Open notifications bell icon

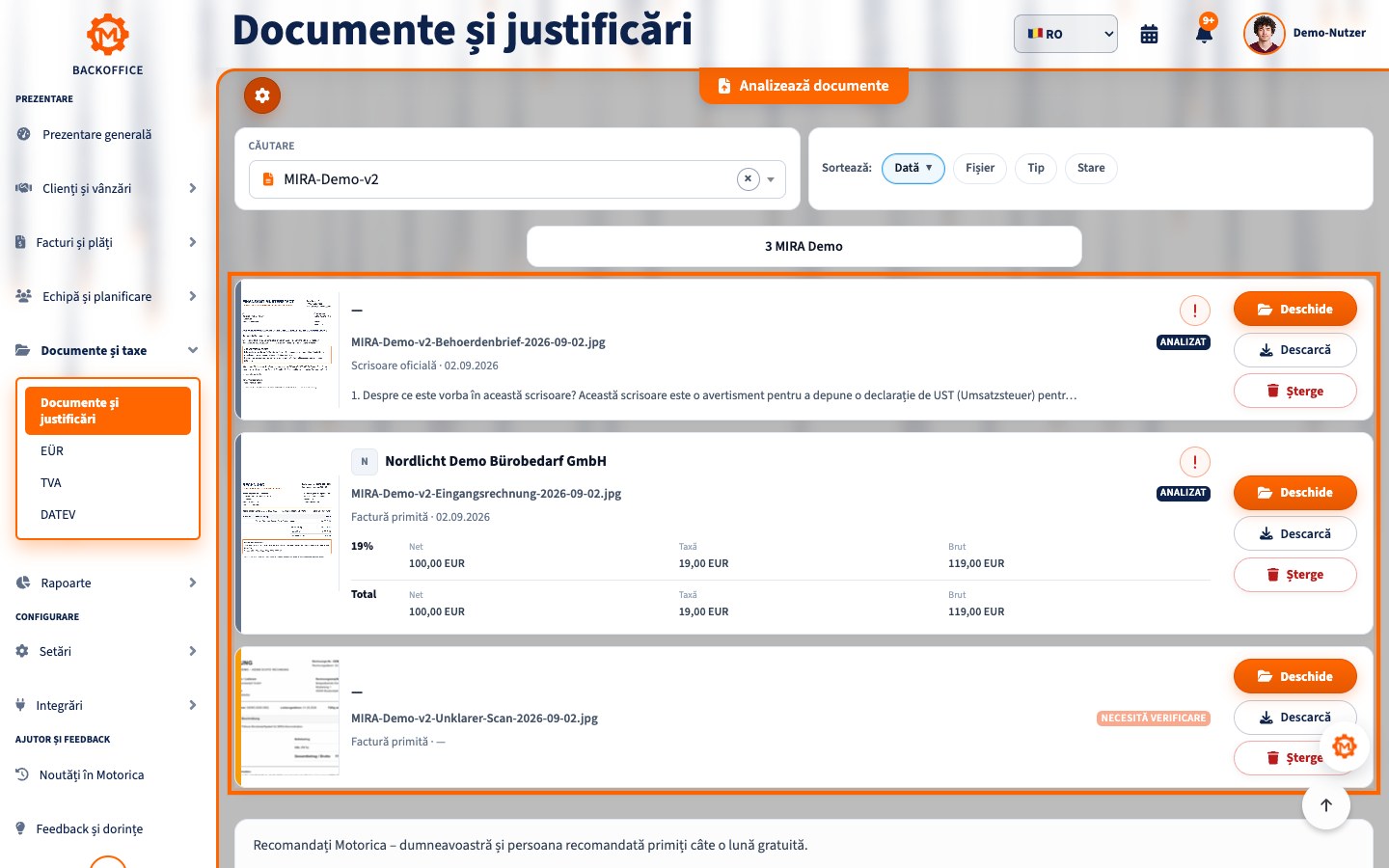pyautogui.click(x=1204, y=34)
